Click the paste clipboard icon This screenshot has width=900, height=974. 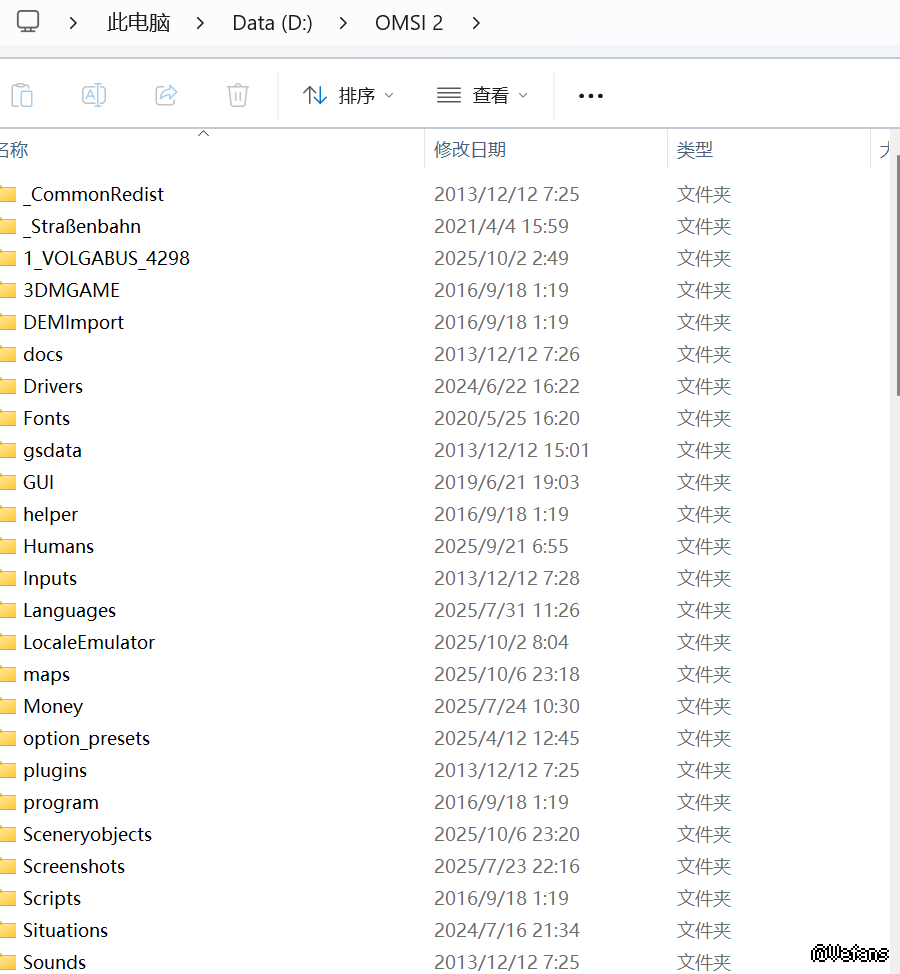click(x=22, y=95)
